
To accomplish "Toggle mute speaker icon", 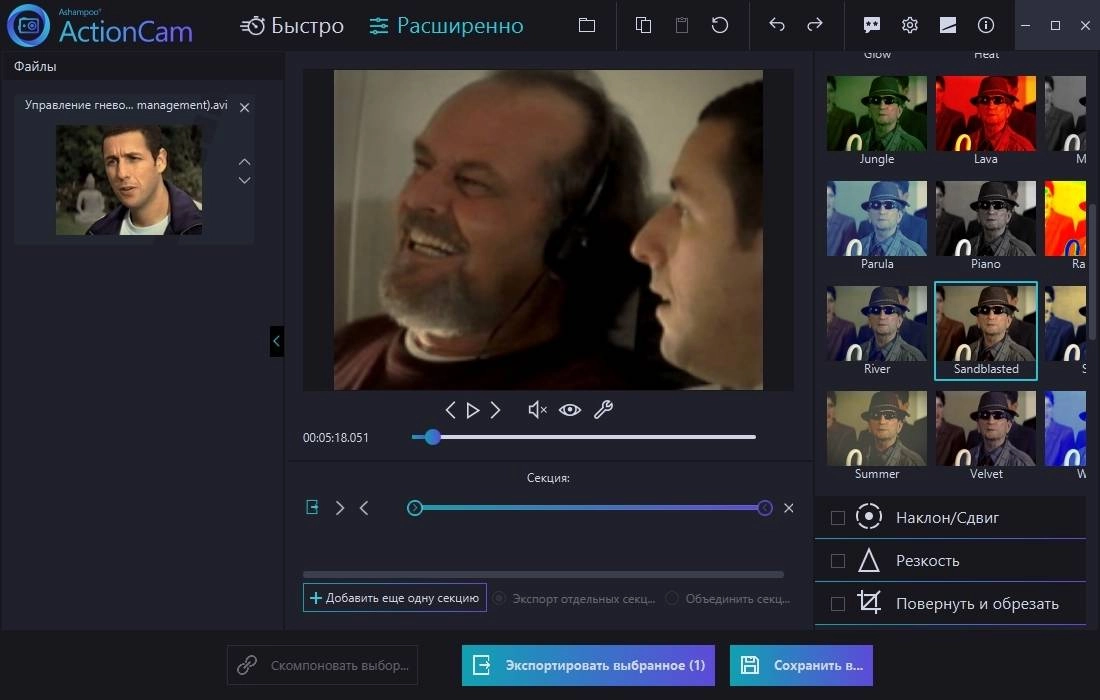I will [x=537, y=410].
